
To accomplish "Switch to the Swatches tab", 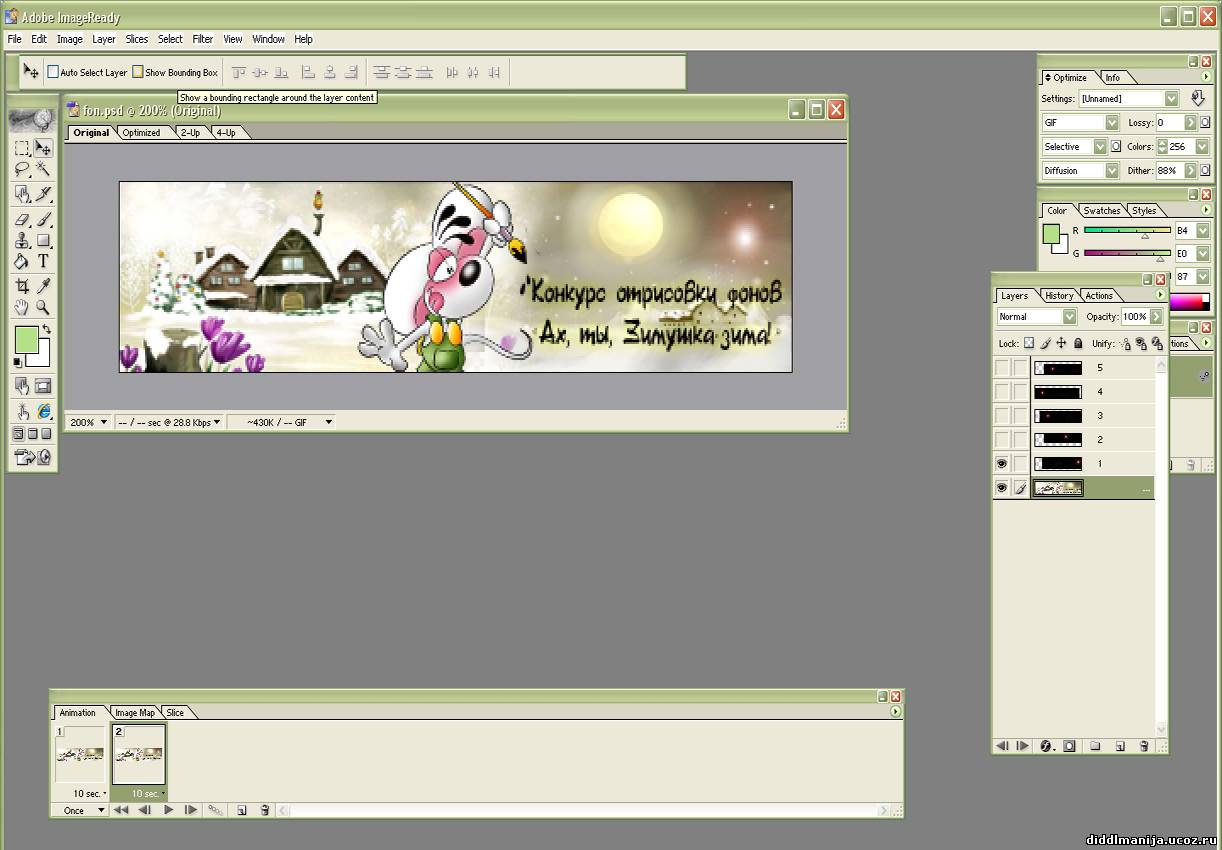I will [x=1102, y=210].
